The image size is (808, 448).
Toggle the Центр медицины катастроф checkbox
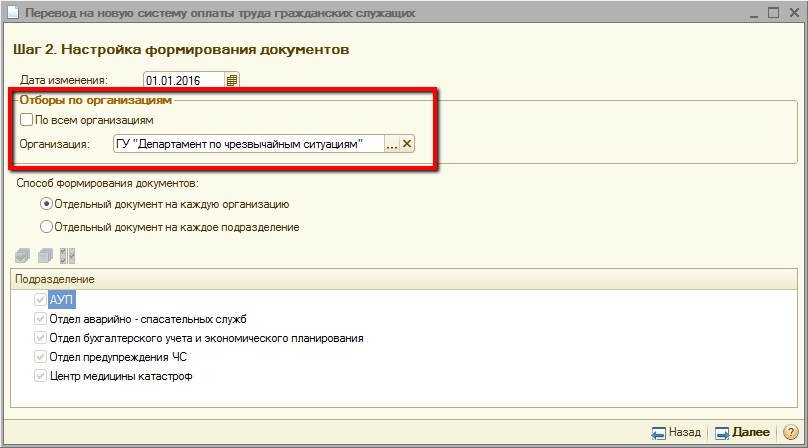(x=40, y=376)
